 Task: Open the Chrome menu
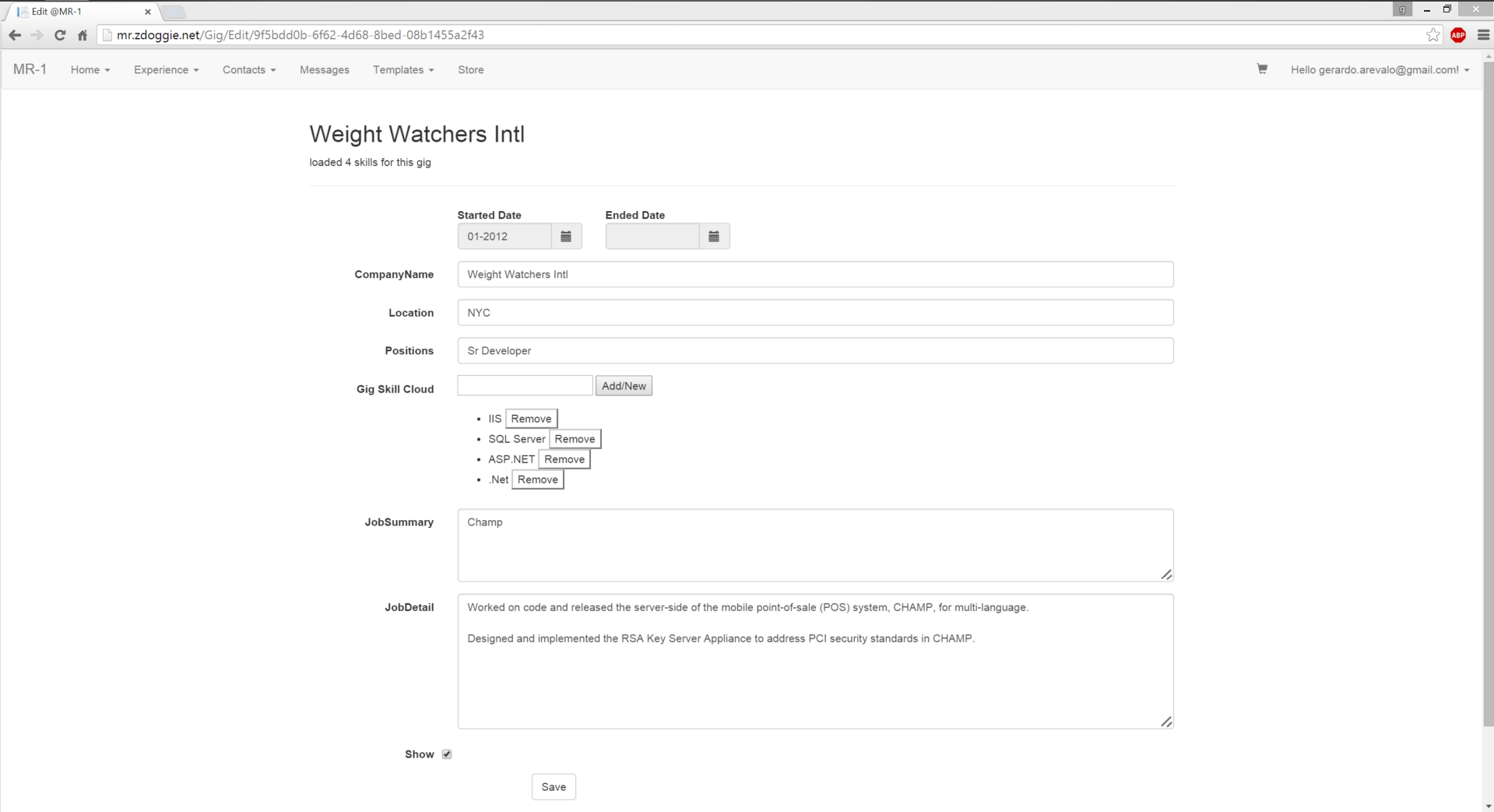coord(1483,35)
